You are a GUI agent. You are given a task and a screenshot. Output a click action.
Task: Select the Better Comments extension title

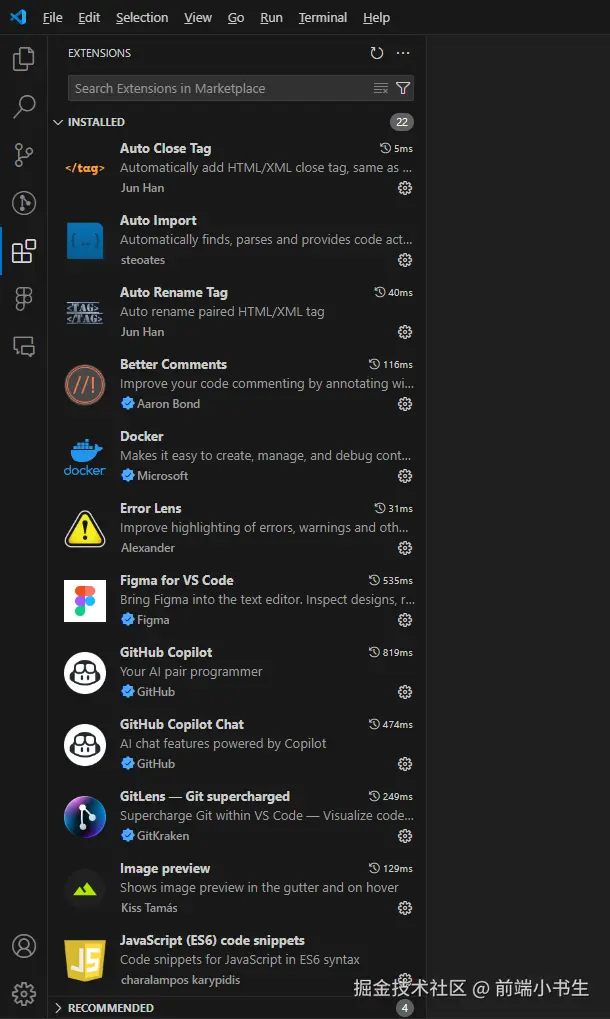tap(173, 365)
